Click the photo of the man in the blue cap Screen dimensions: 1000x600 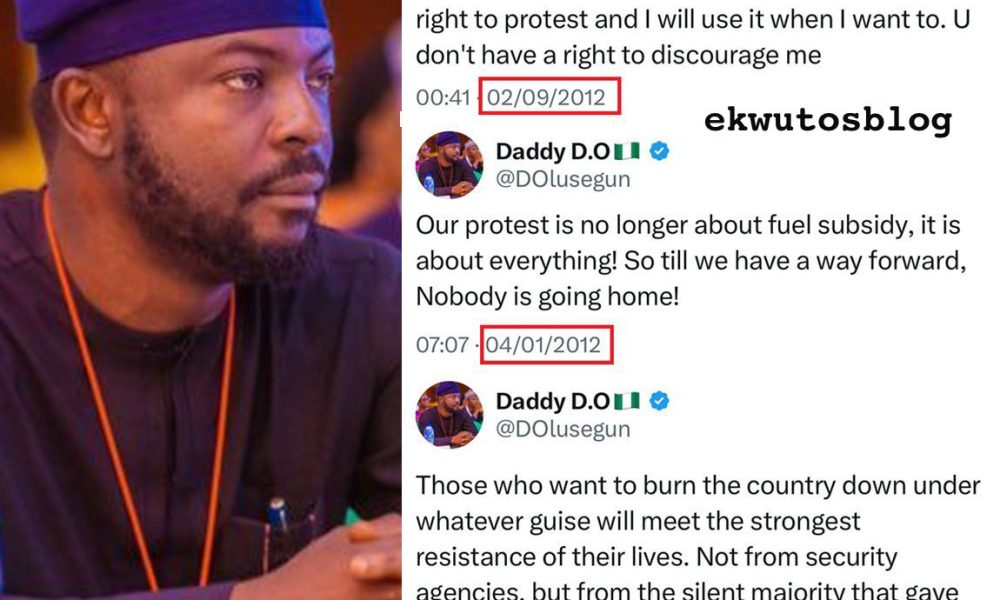coord(200,300)
